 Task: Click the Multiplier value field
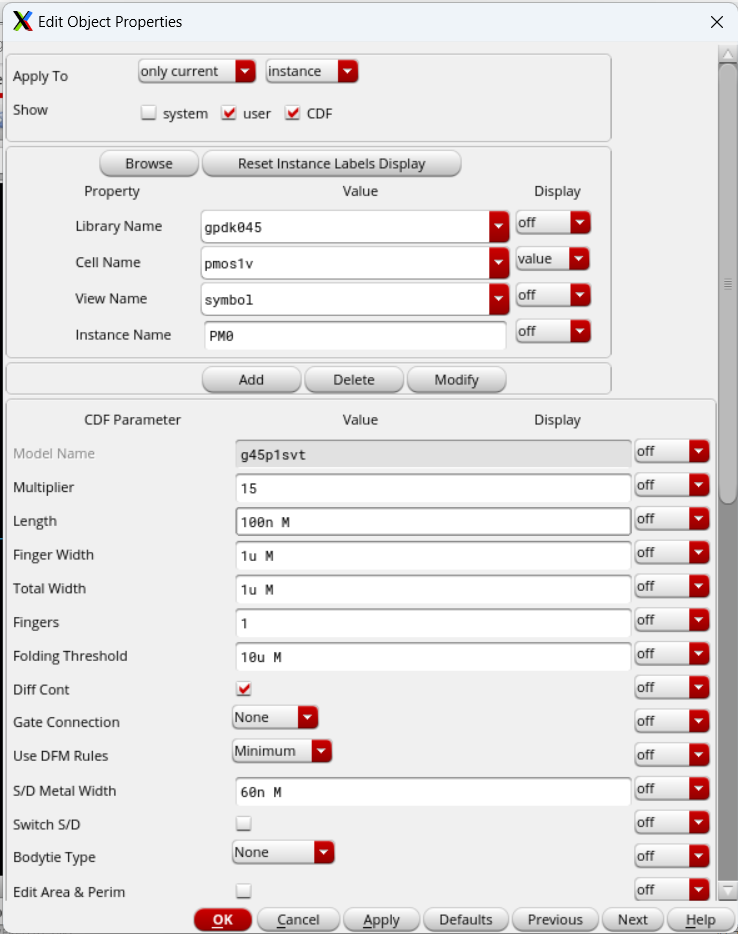point(433,488)
